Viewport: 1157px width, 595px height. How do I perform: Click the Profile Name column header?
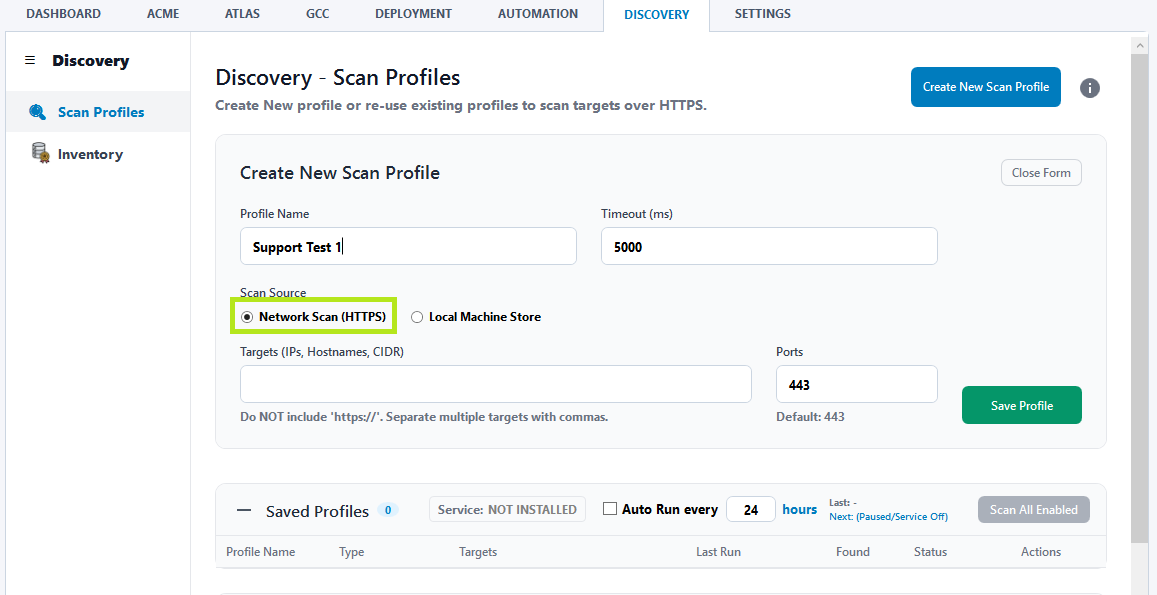[x=260, y=551]
